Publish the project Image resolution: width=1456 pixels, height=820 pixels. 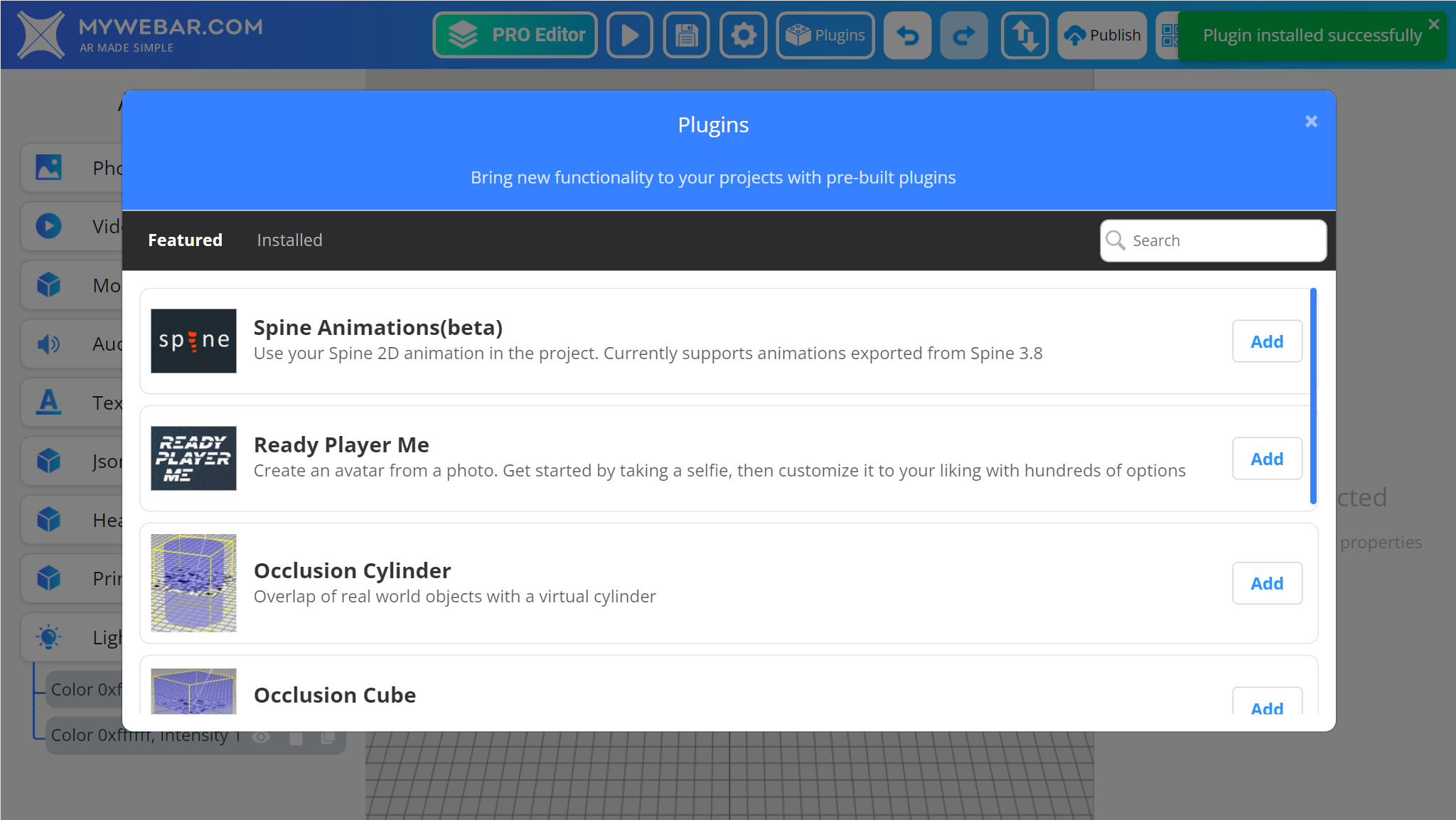(1102, 35)
